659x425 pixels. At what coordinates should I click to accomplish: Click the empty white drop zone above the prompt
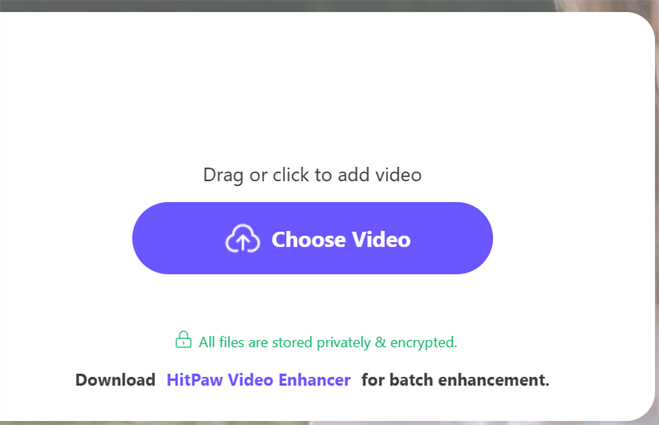click(312, 84)
